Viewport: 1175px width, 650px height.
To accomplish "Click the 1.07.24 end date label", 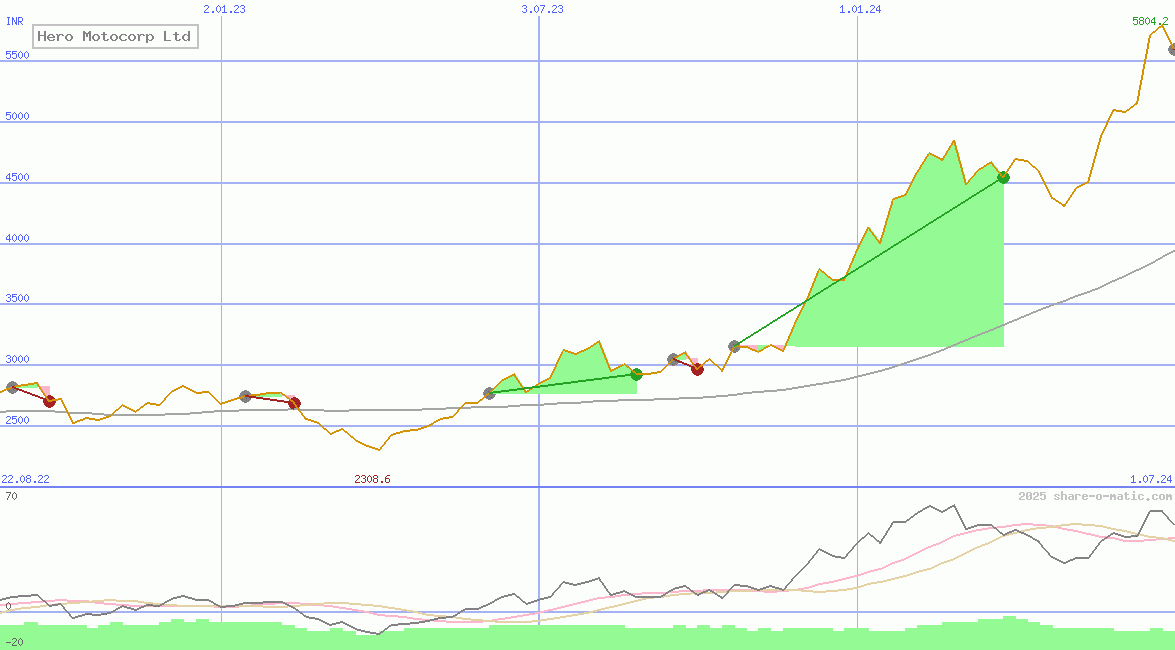I will (x=1151, y=479).
